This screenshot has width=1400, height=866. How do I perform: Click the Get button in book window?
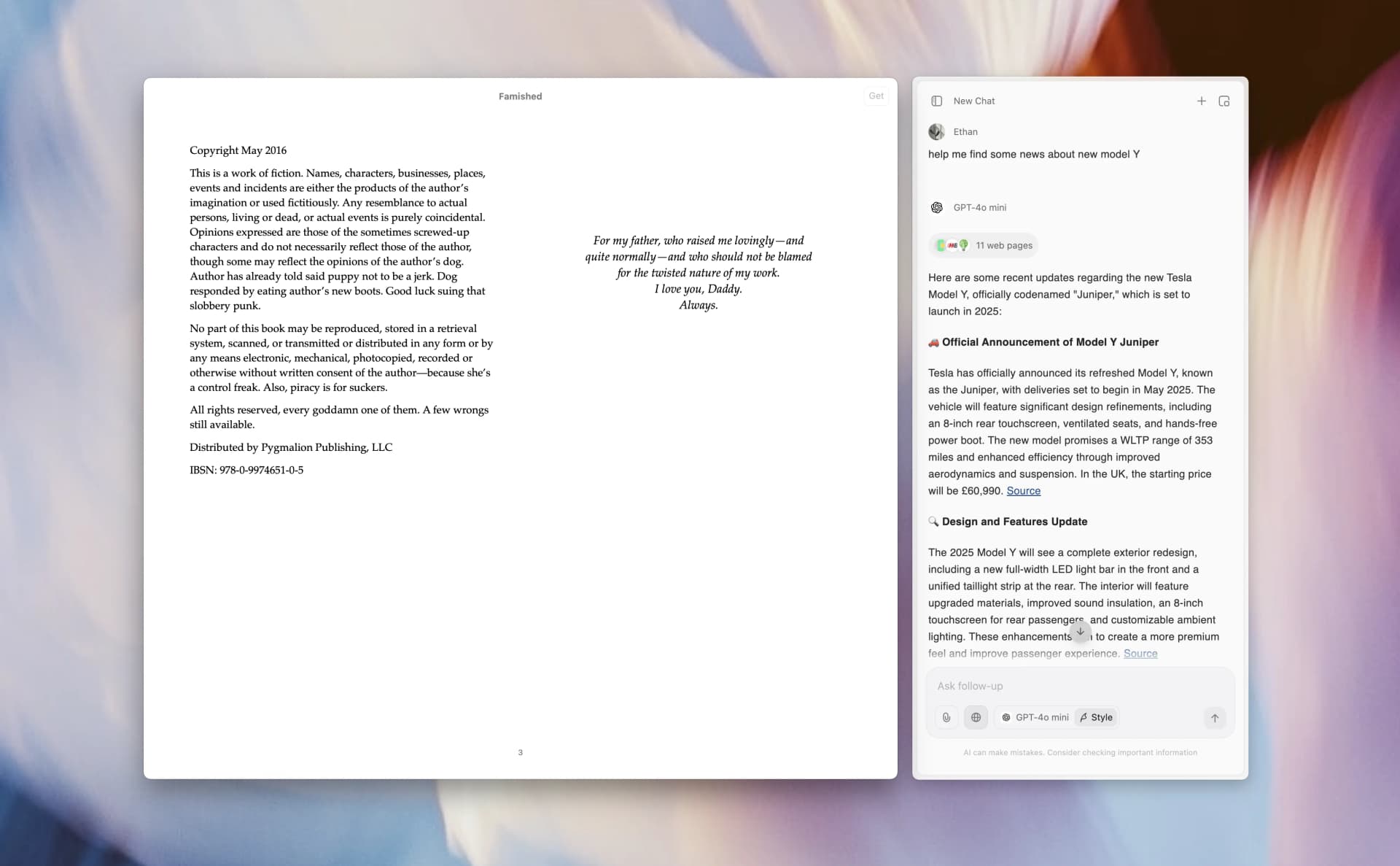point(876,96)
